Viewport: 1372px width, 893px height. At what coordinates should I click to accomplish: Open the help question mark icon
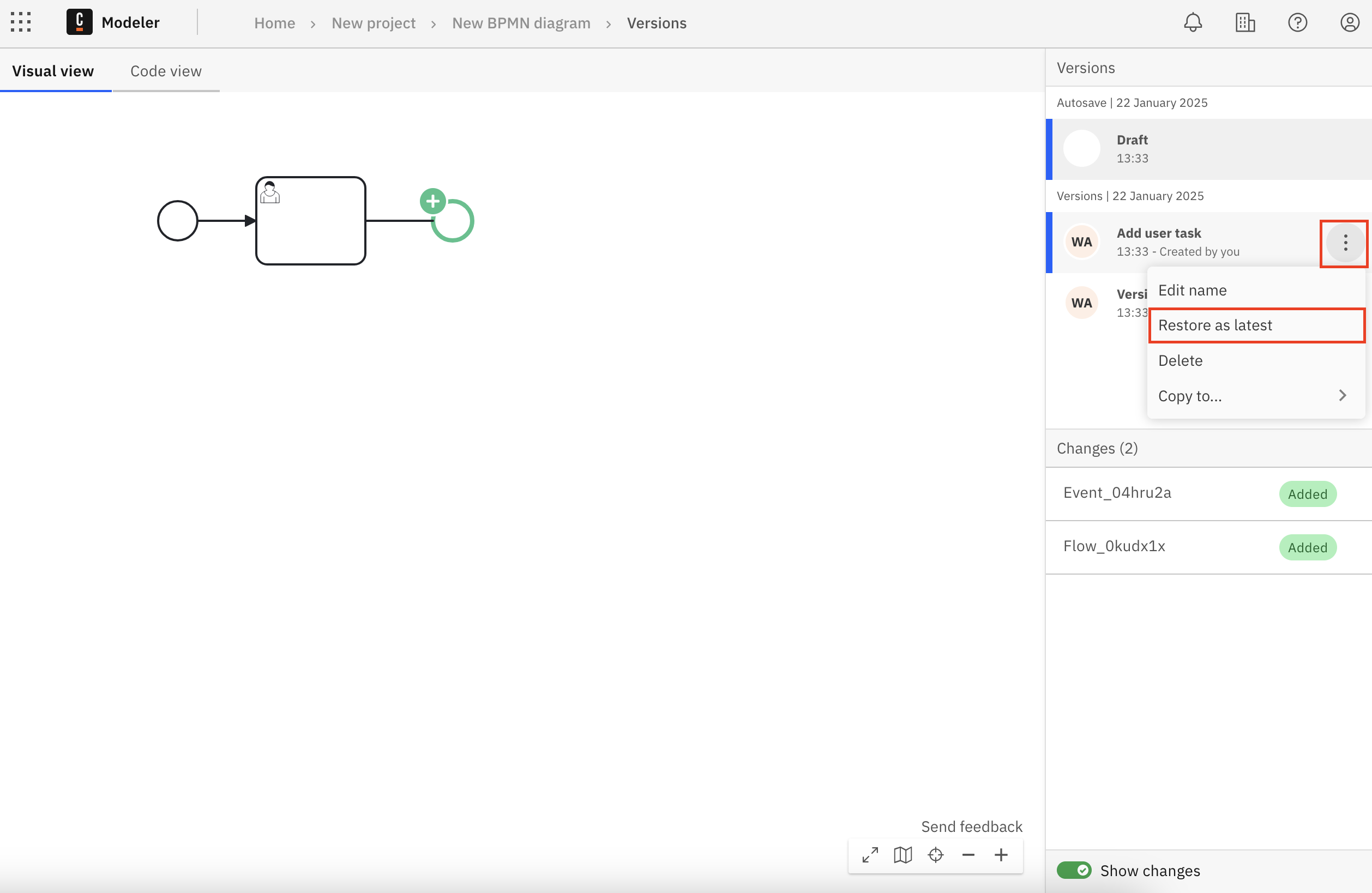point(1297,22)
